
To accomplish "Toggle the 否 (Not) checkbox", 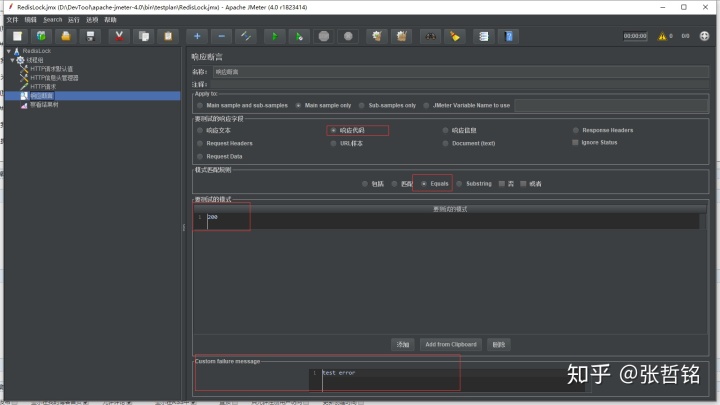I will pyautogui.click(x=506, y=184).
